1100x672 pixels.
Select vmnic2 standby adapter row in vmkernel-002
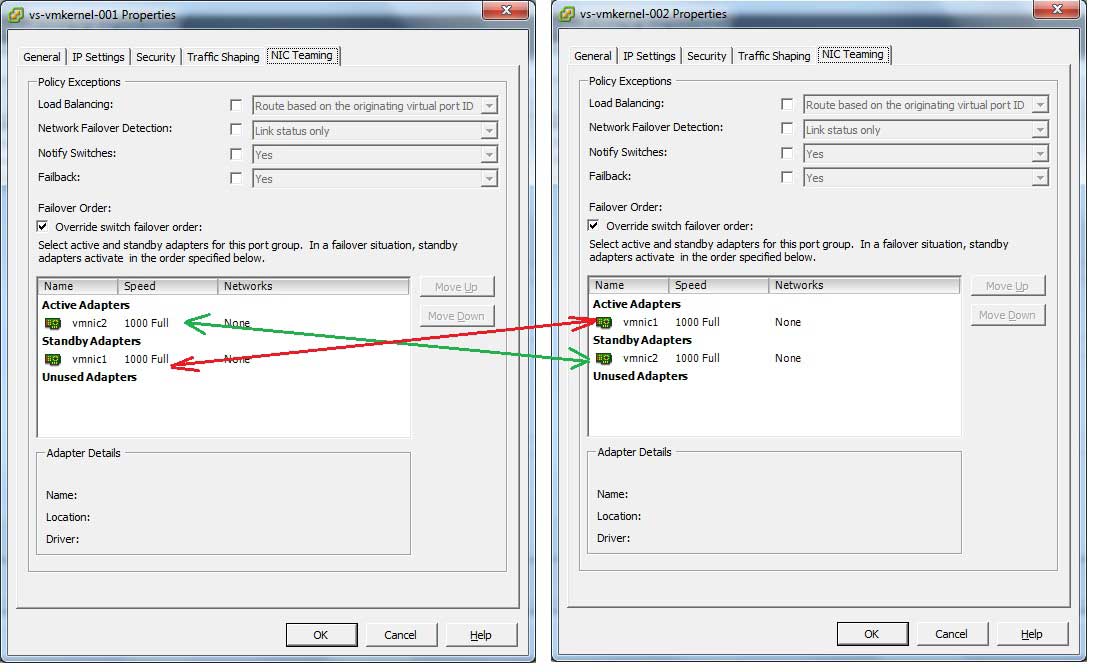point(774,358)
